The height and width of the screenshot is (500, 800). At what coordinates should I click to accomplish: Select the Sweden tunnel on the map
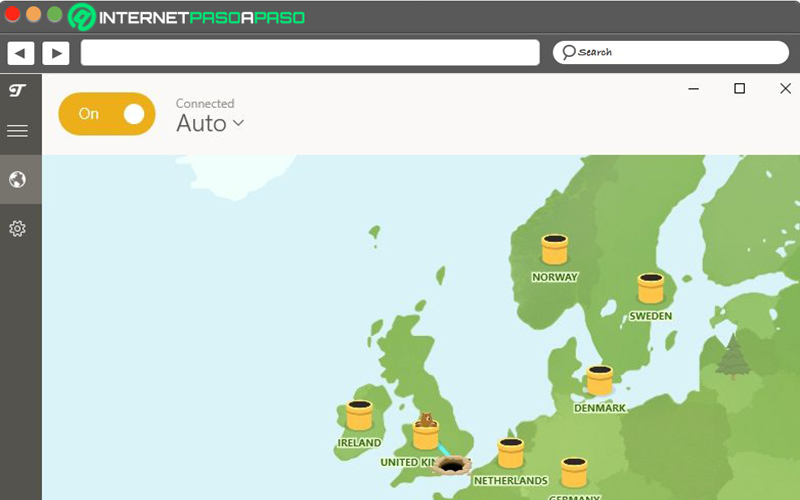point(651,288)
